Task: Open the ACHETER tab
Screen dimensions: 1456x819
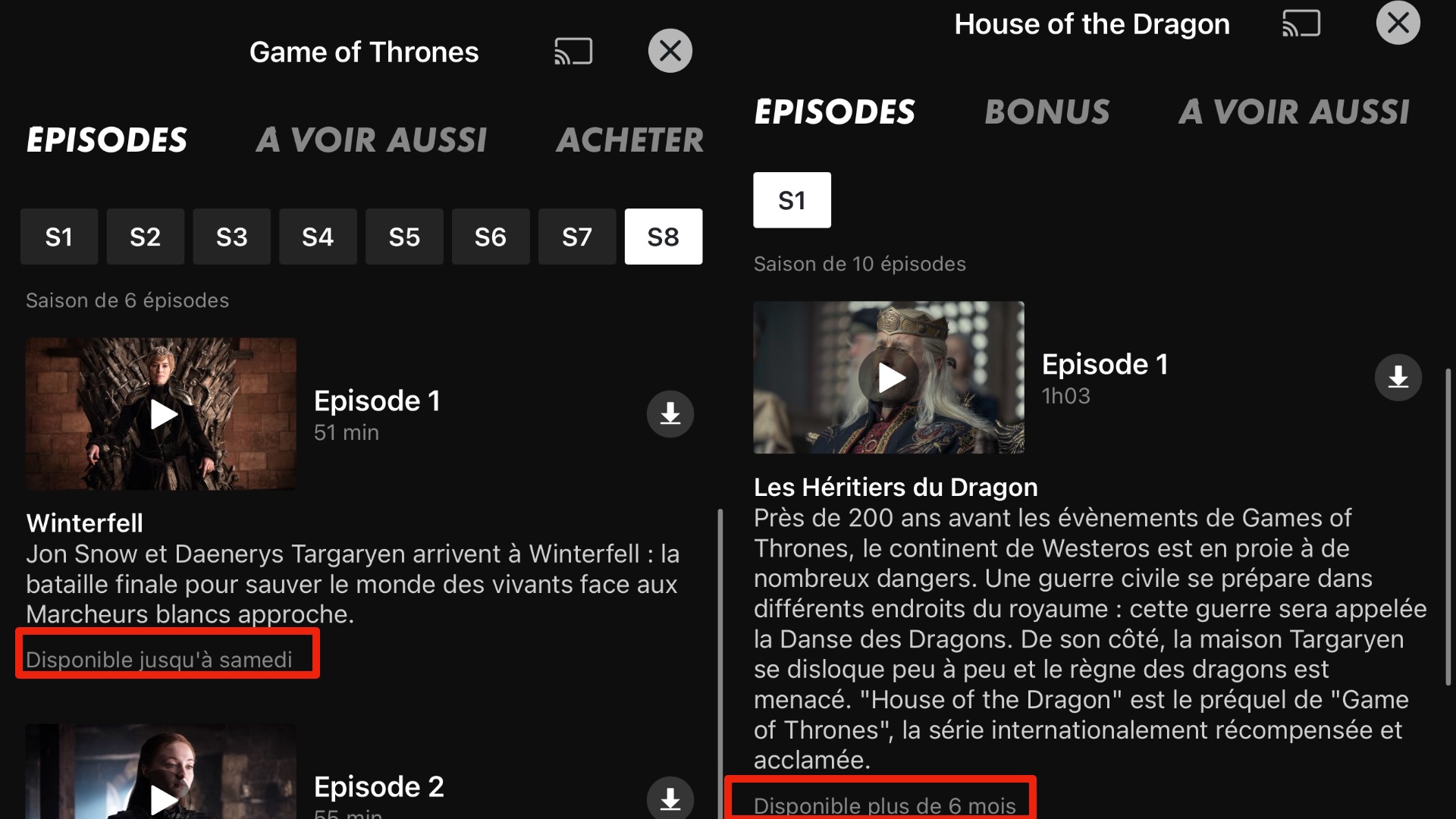Action: point(630,140)
